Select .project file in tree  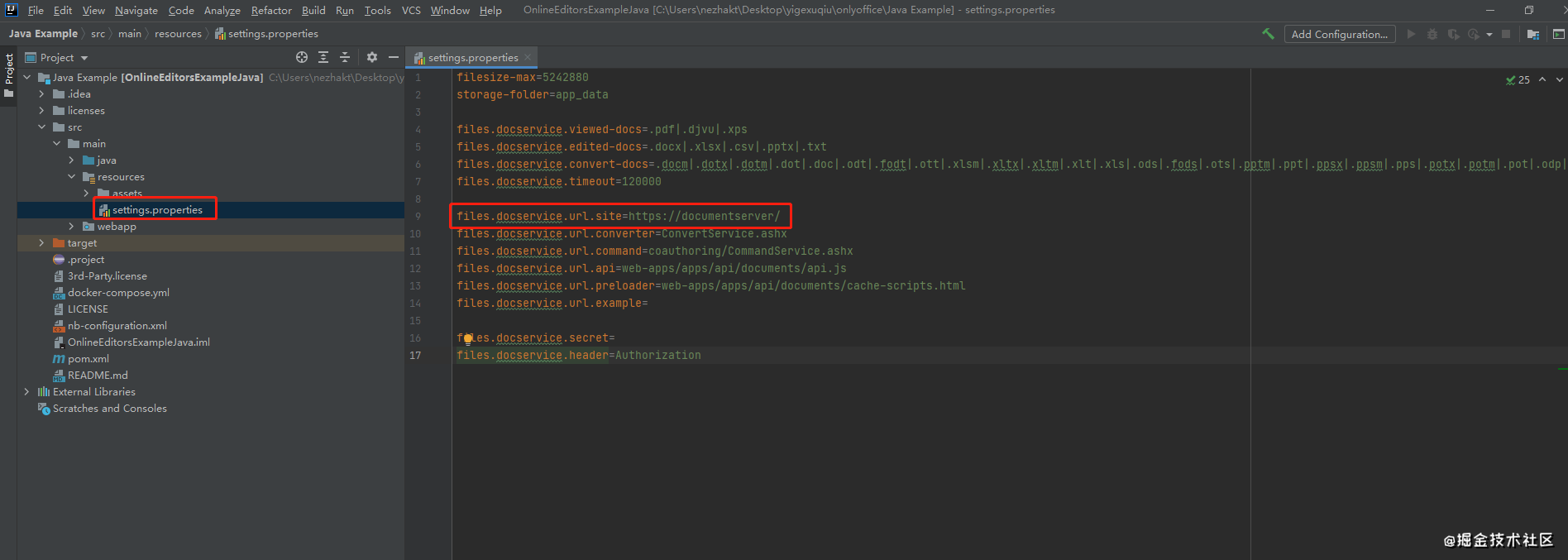tap(86, 259)
